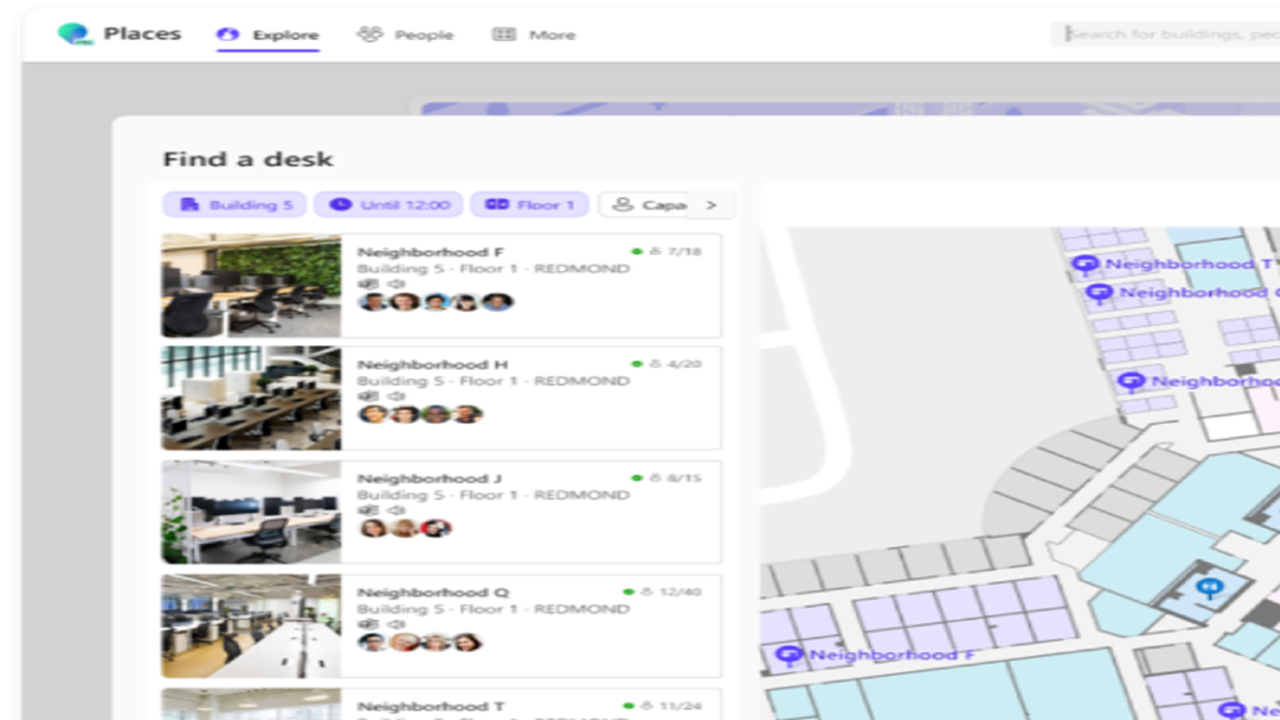Image resolution: width=1280 pixels, height=720 pixels.
Task: Open the Explore tab
Action: click(x=268, y=35)
